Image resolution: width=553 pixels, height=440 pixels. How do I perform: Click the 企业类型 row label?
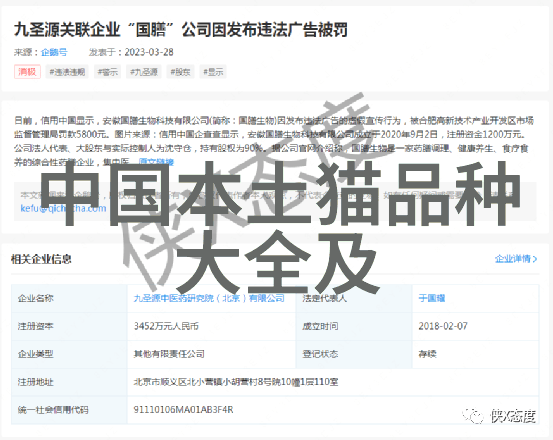click(36, 354)
